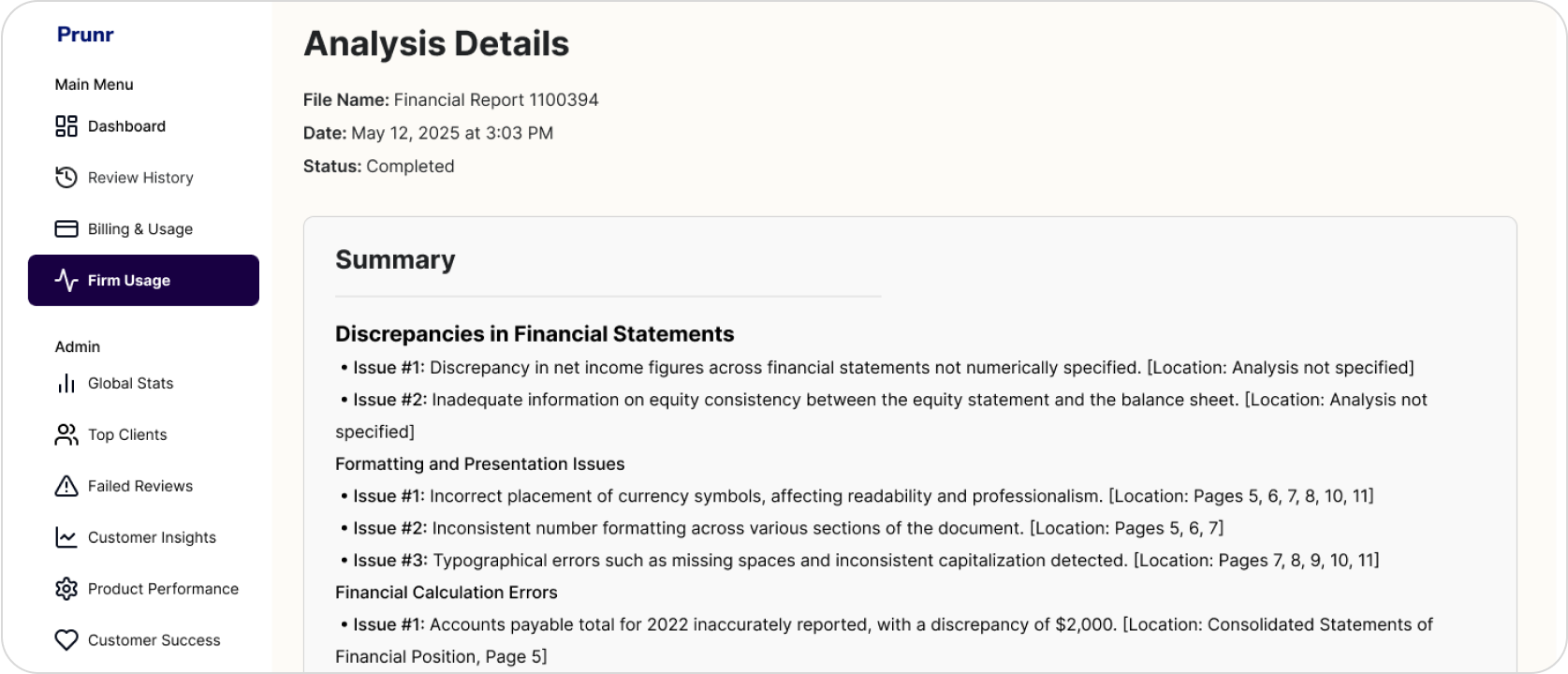Click the Summary heading in analysis card
The width and height of the screenshot is (1568, 674).
tap(395, 259)
